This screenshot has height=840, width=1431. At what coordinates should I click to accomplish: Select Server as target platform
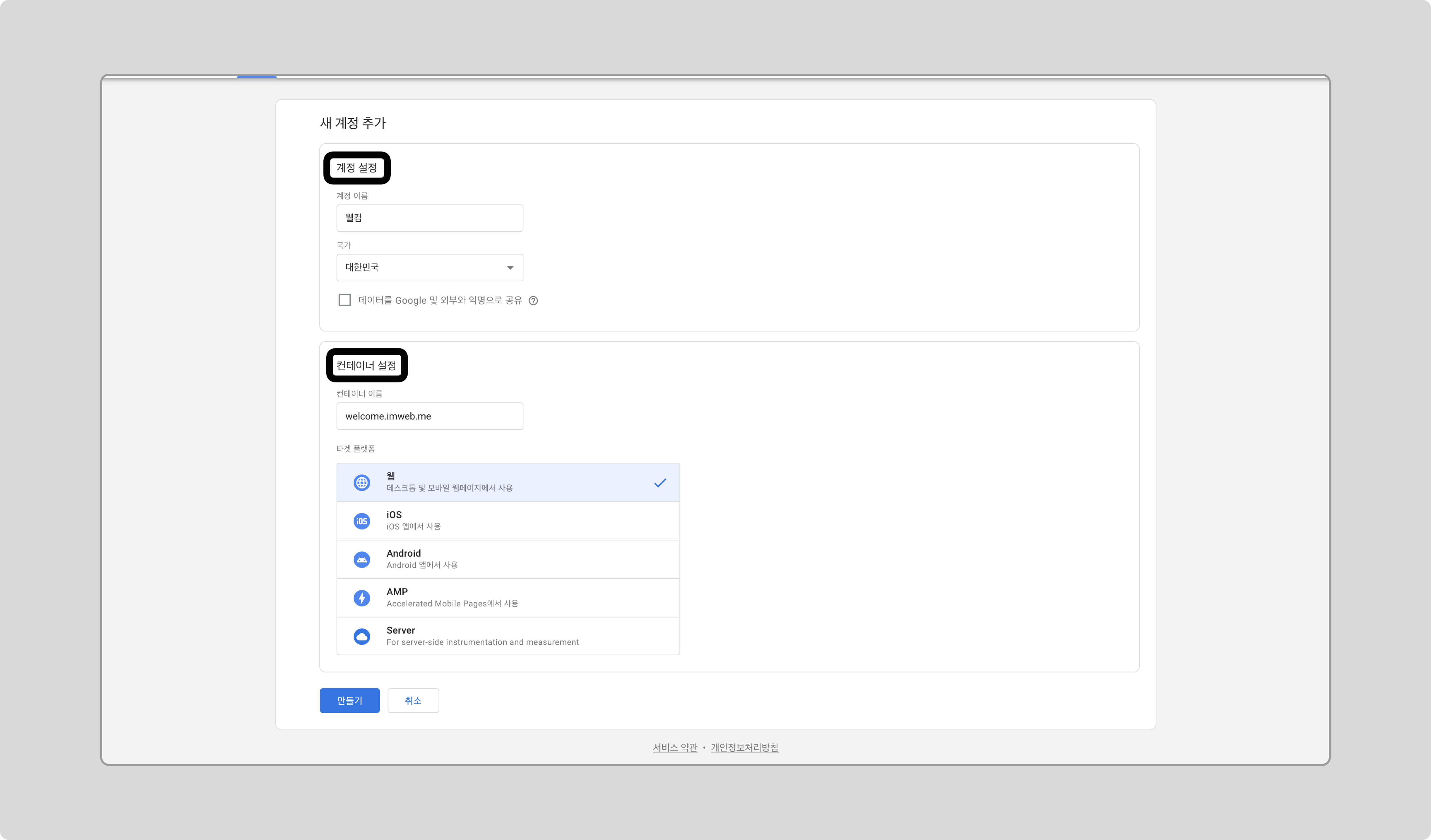coord(508,636)
